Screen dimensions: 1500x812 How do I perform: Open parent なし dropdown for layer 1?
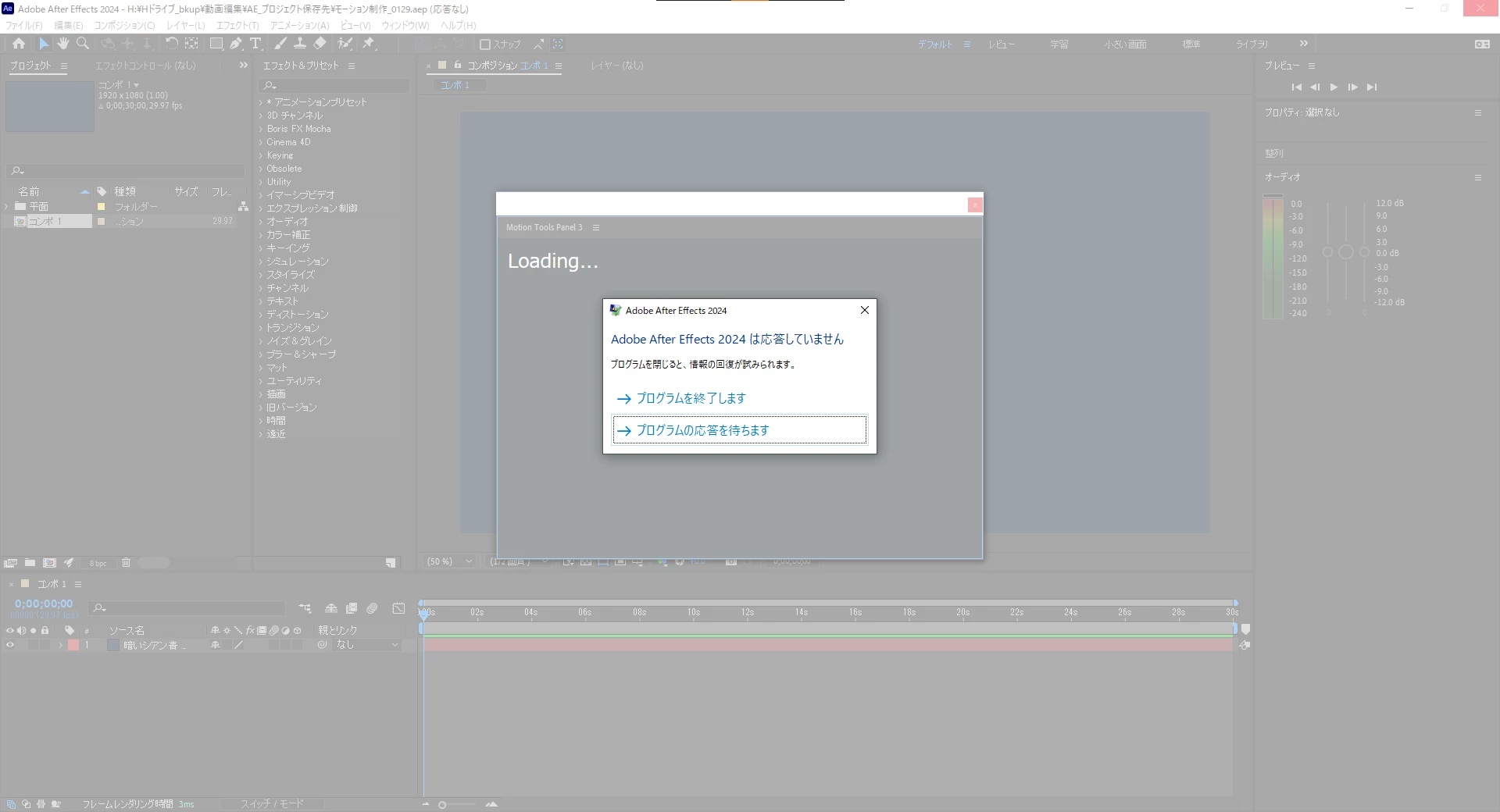(x=366, y=645)
